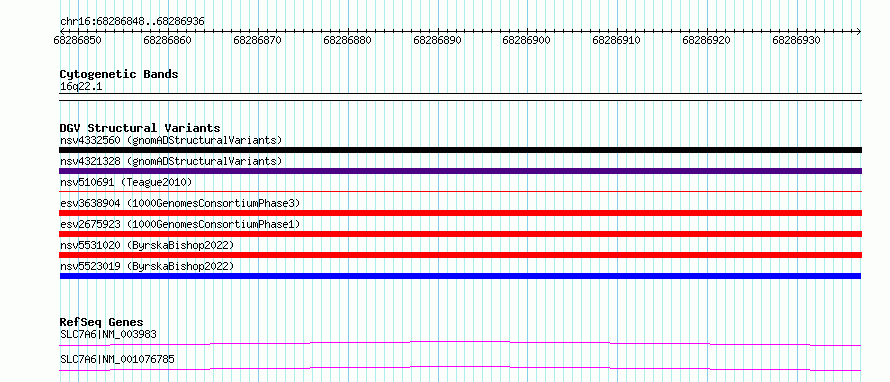890x382 pixels.
Task: Click the nsv4332560 gnomAD variant label
Action: pos(171,140)
